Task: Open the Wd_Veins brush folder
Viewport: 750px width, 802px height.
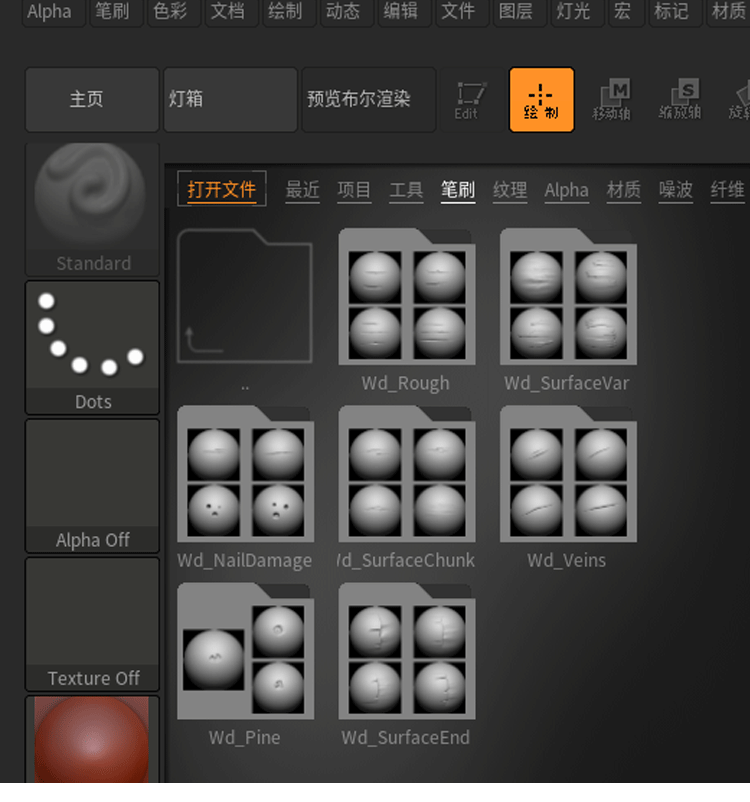Action: pyautogui.click(x=568, y=487)
